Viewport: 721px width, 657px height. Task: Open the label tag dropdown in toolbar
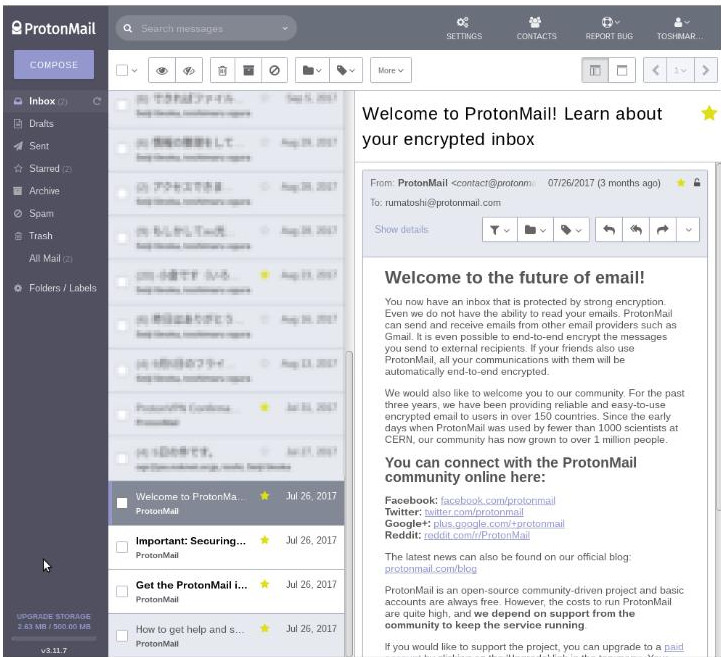[x=346, y=70]
